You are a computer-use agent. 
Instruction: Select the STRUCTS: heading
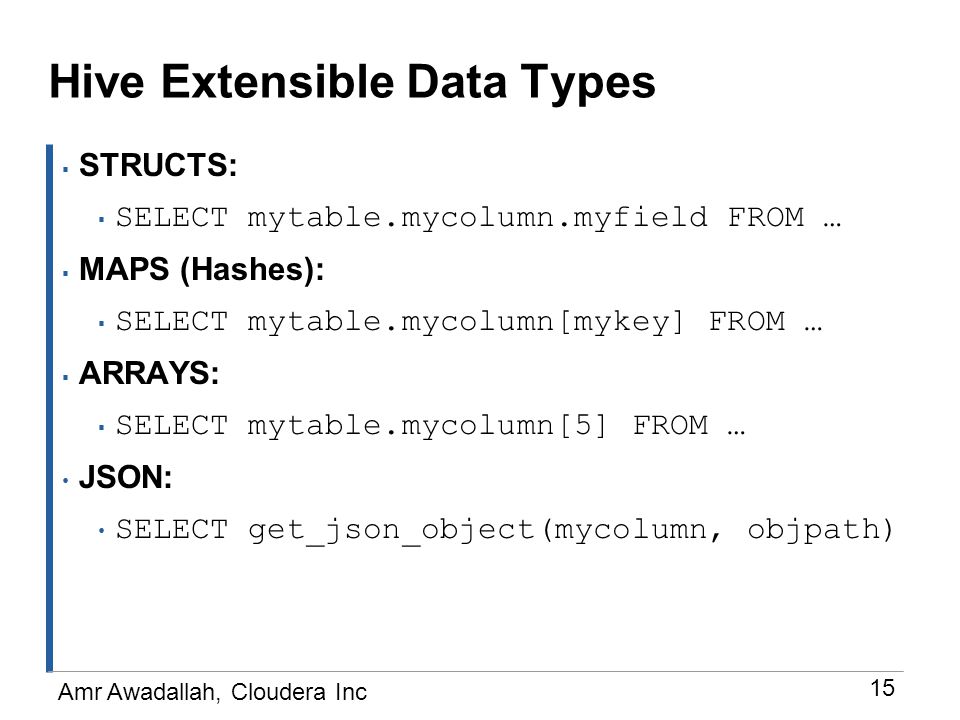158,165
